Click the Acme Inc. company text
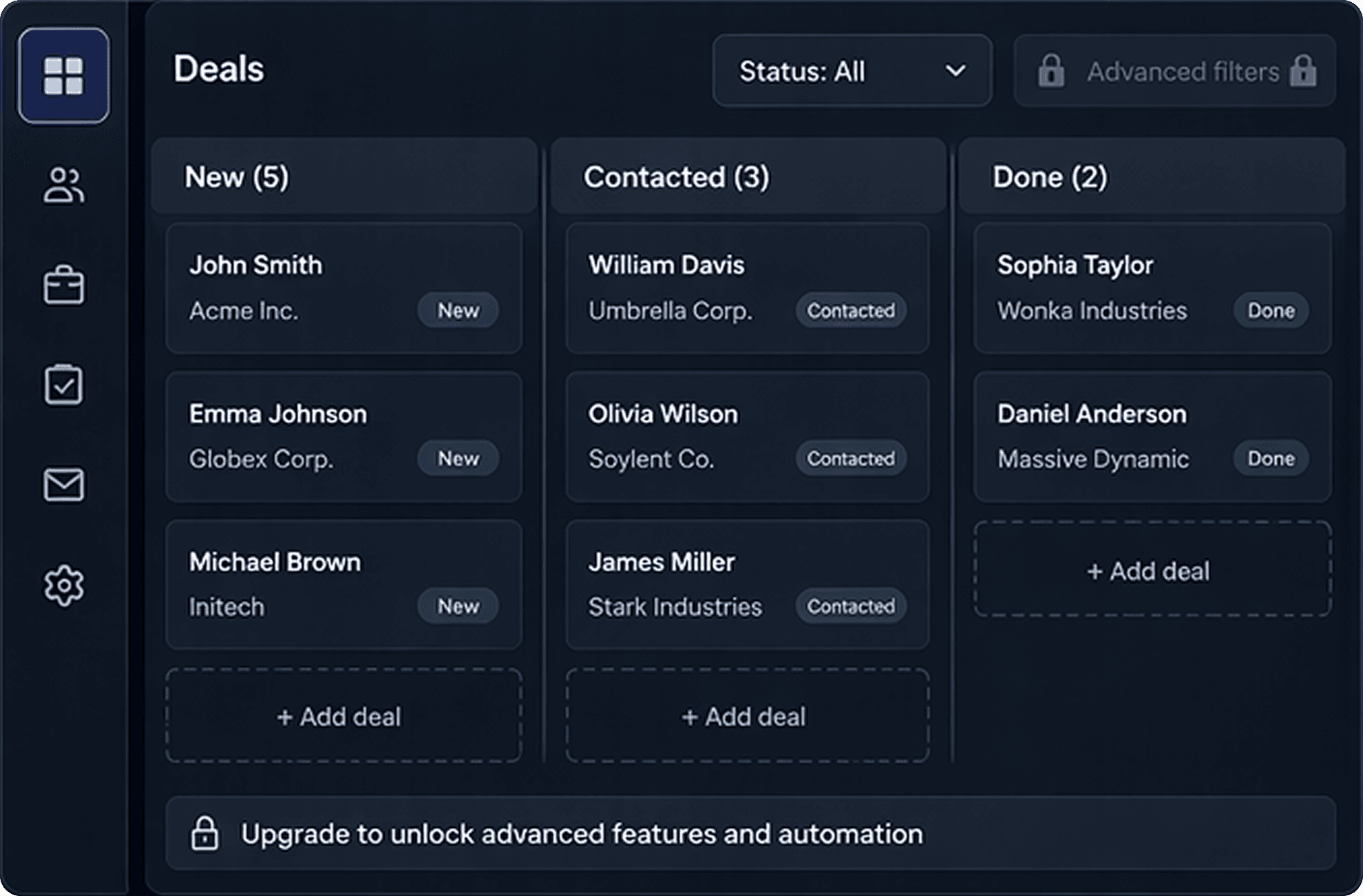 (x=244, y=310)
